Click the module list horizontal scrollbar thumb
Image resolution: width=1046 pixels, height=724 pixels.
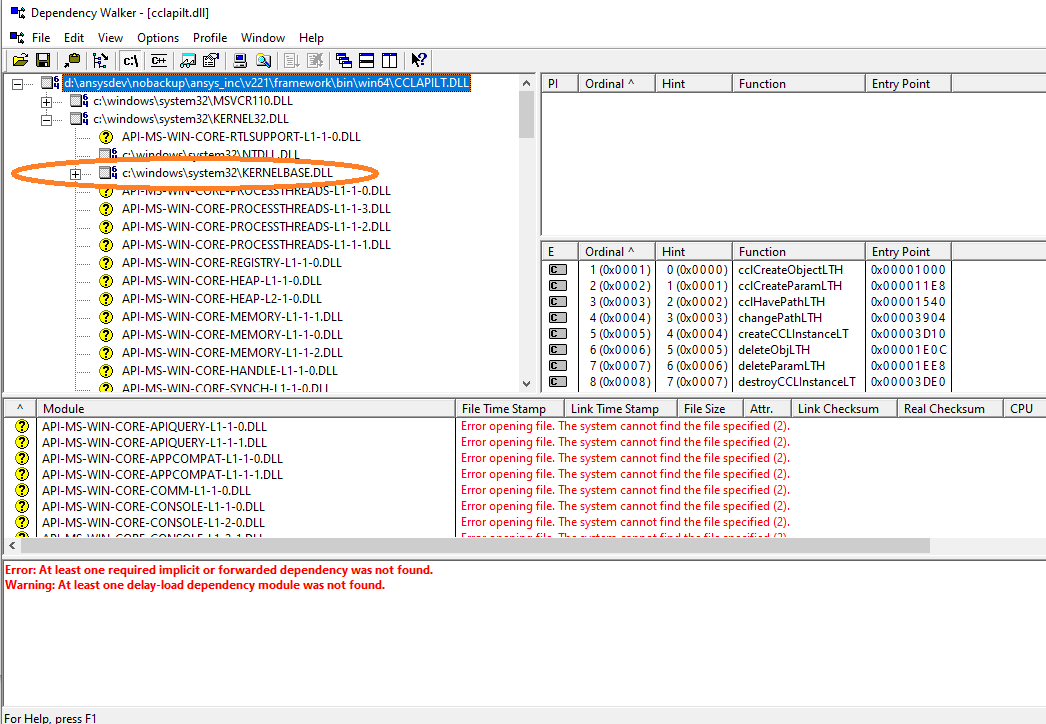point(476,546)
